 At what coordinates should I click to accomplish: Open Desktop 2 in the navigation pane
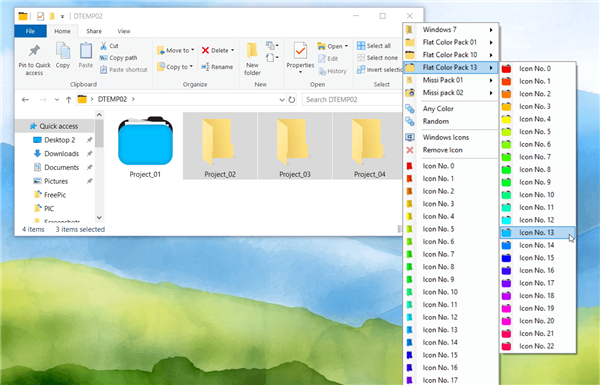(x=59, y=140)
